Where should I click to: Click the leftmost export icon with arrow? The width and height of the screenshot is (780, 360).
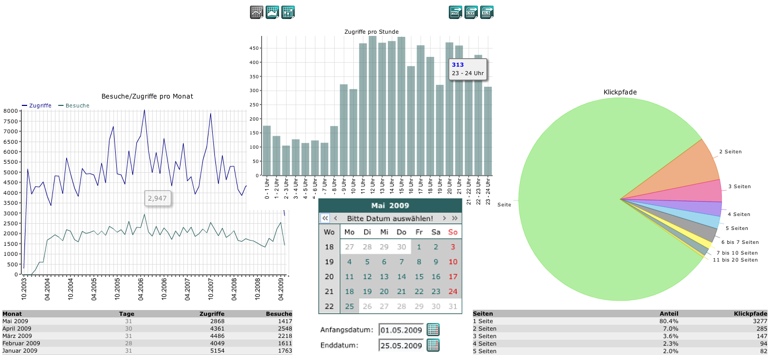tap(455, 12)
